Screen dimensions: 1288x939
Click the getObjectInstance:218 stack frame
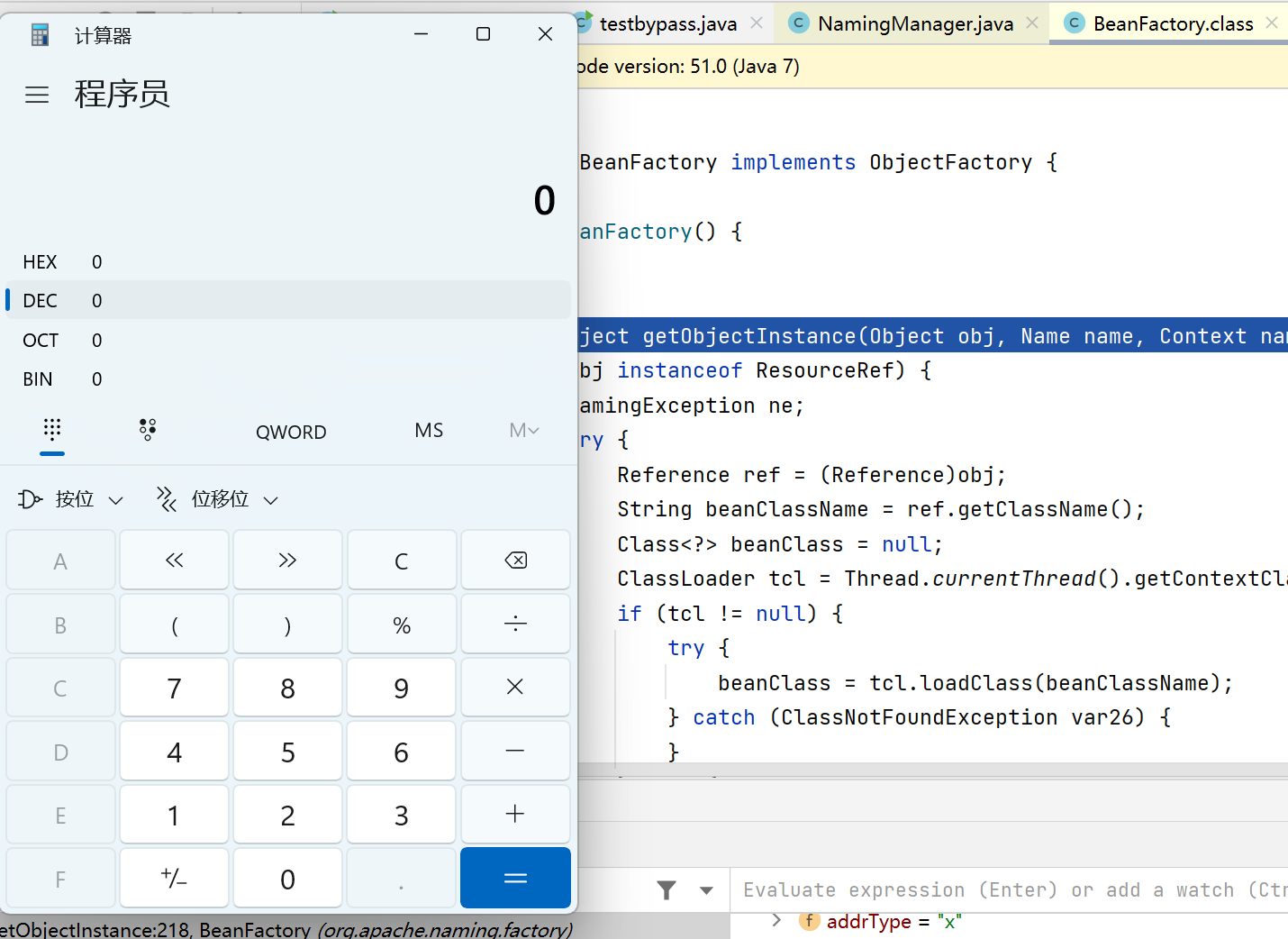point(286,929)
